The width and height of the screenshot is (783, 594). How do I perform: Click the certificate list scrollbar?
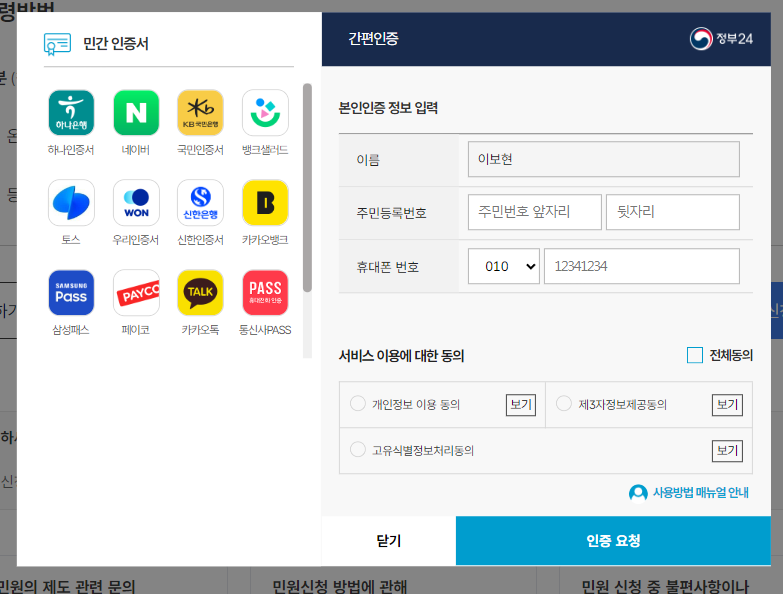307,188
